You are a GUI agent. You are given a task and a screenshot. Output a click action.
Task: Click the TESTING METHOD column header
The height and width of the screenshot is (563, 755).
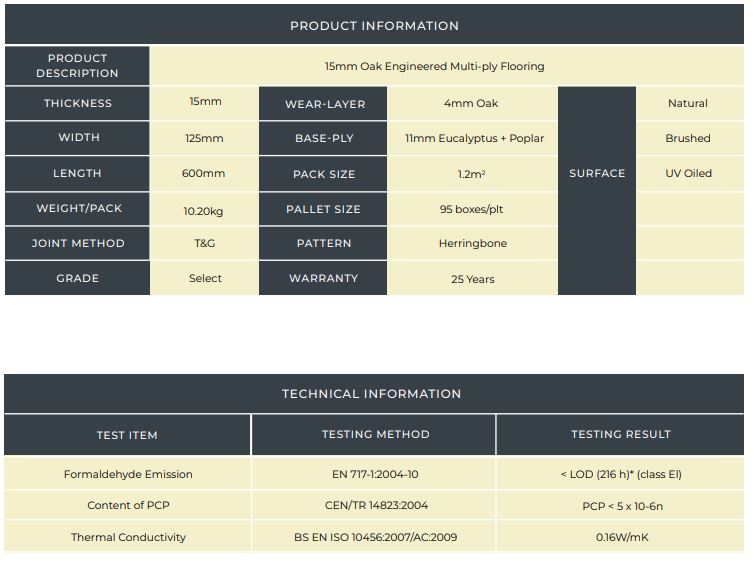coord(375,435)
